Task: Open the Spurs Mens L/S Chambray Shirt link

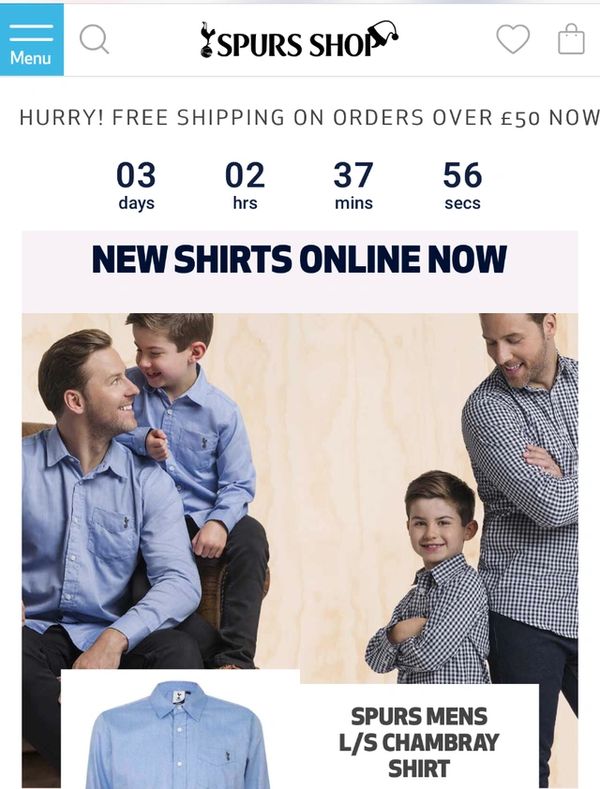Action: [x=419, y=742]
